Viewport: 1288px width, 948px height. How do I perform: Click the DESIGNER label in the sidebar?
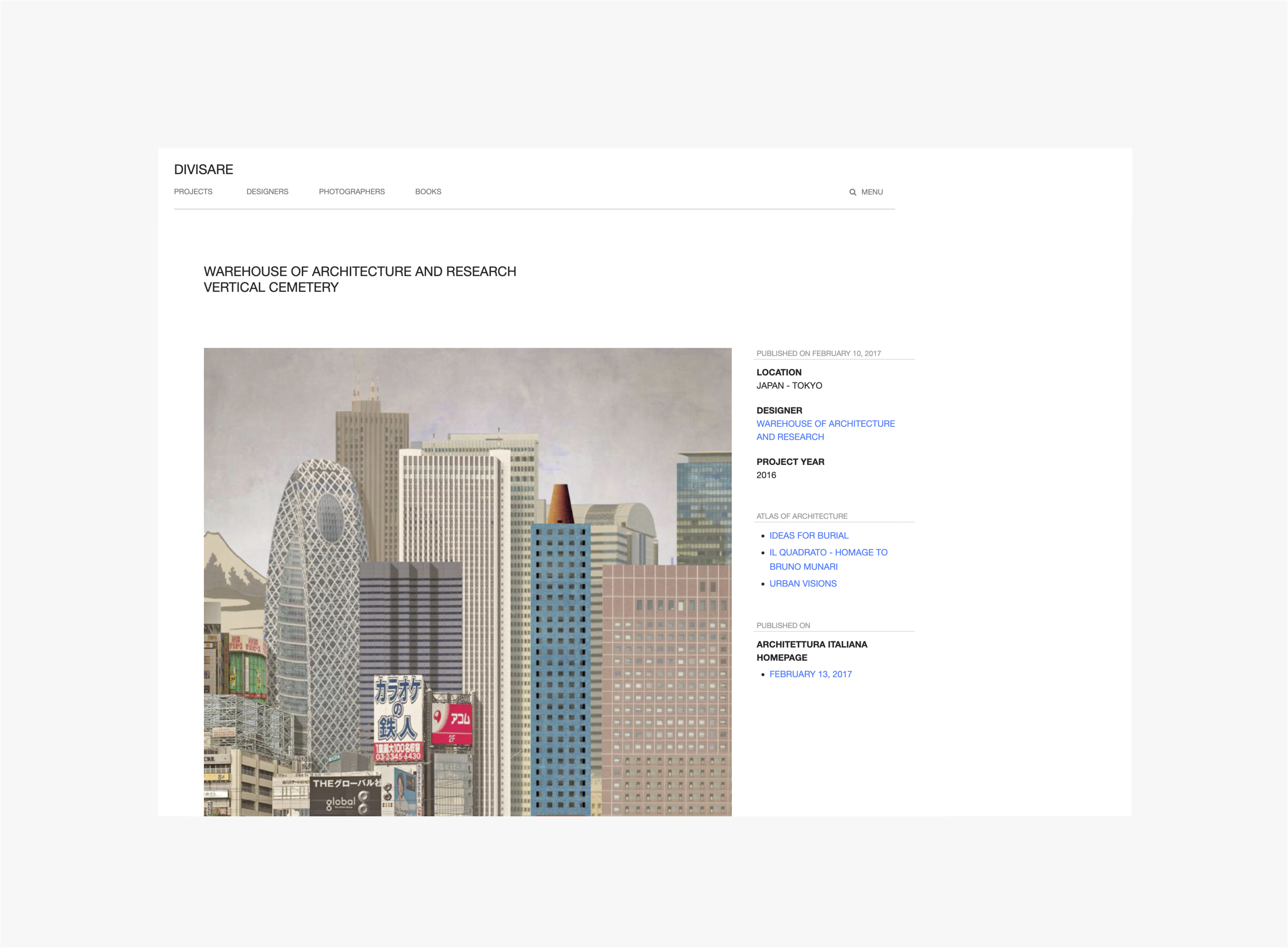tap(779, 410)
